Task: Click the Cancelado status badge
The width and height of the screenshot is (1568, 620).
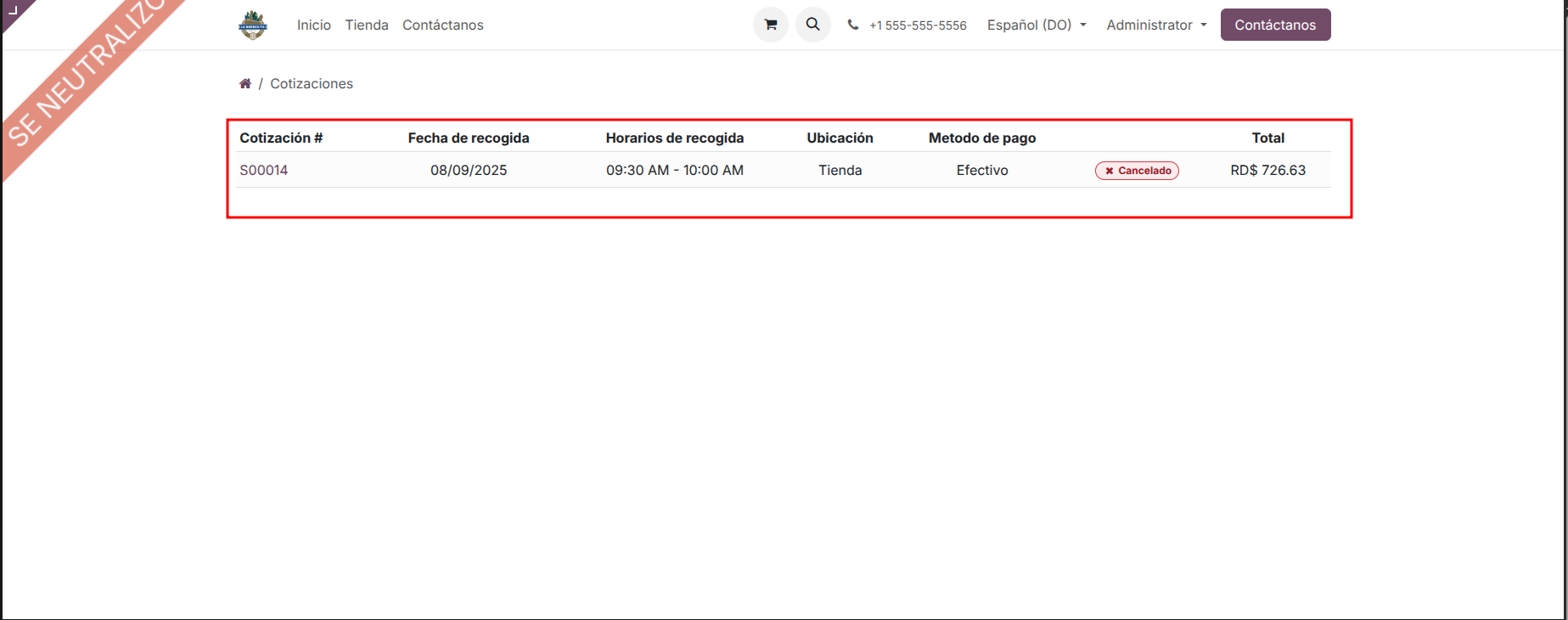Action: 1137,171
